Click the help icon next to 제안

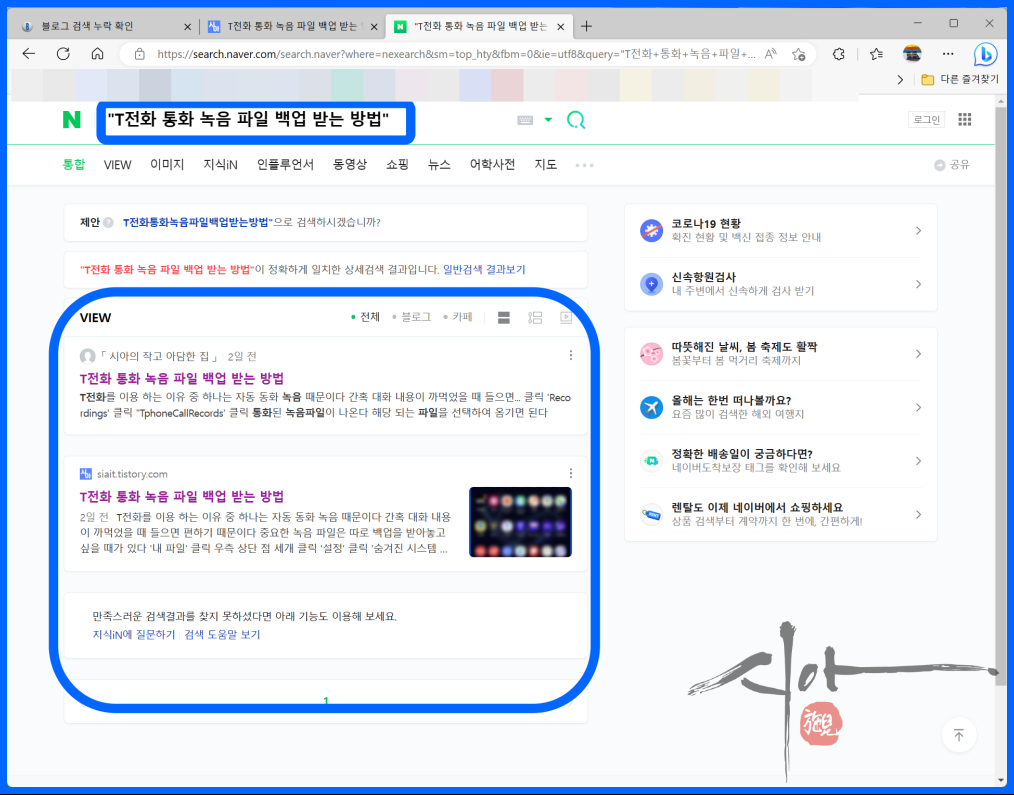point(109,223)
